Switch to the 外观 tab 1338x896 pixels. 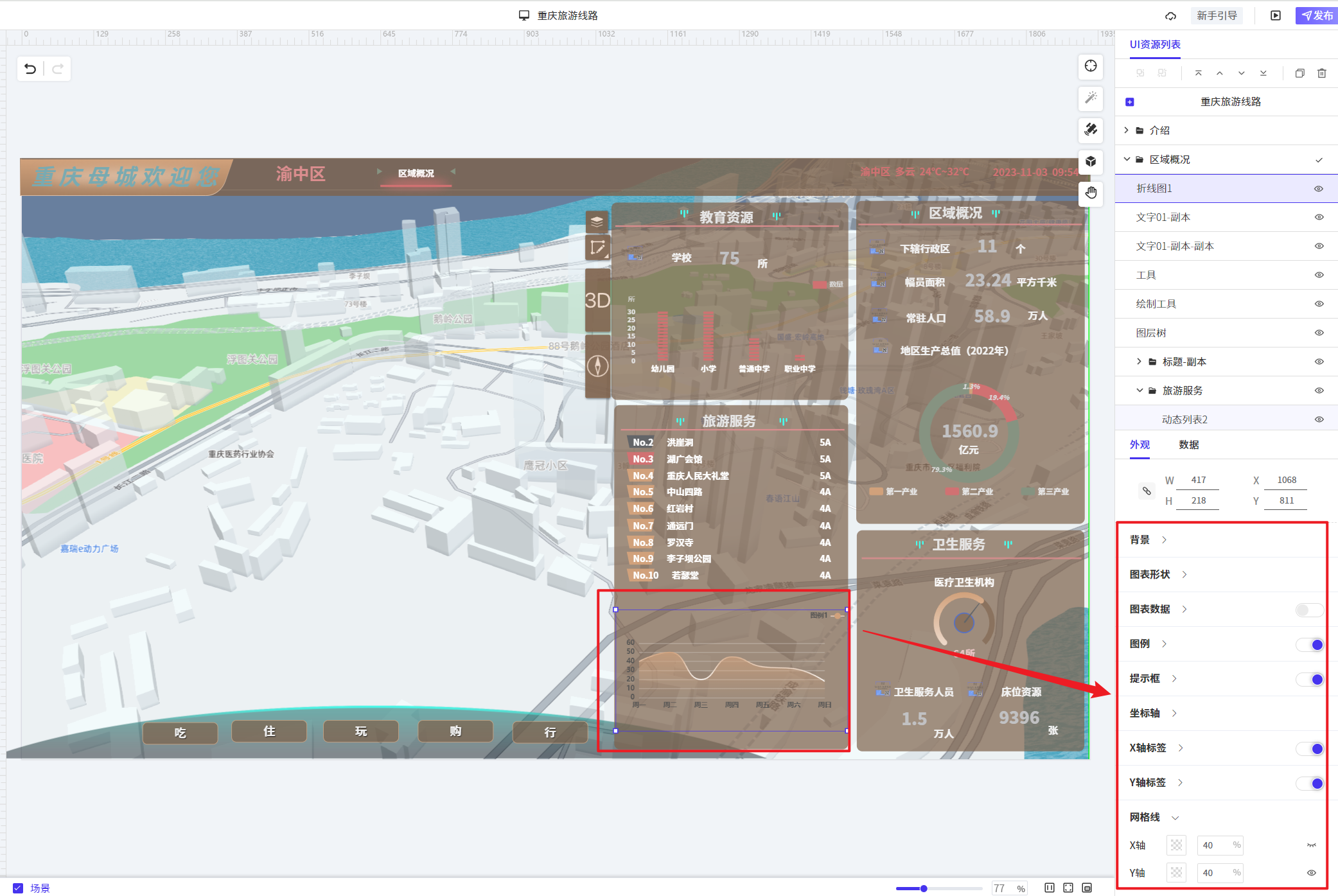1140,444
